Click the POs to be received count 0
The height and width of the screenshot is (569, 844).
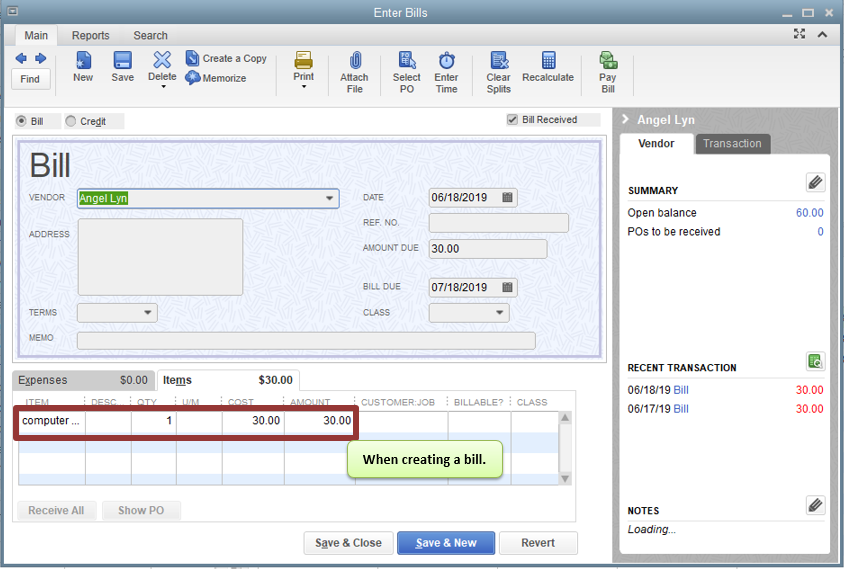pyautogui.click(x=820, y=231)
